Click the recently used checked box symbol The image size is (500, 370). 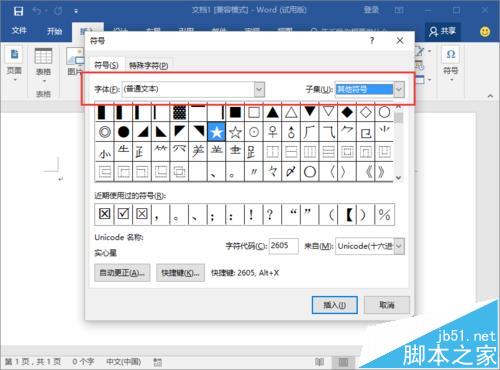123,214
